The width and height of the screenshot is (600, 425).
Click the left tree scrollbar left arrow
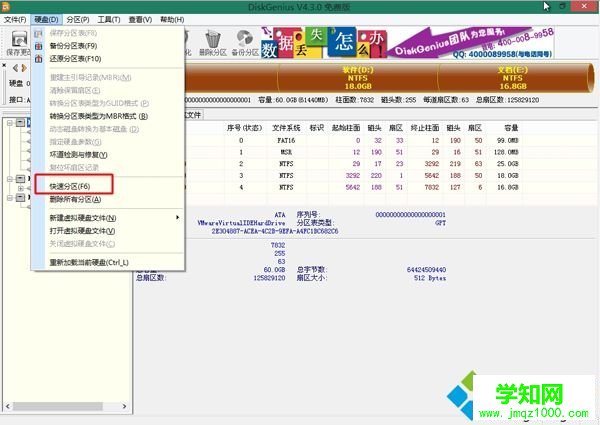click(x=8, y=406)
